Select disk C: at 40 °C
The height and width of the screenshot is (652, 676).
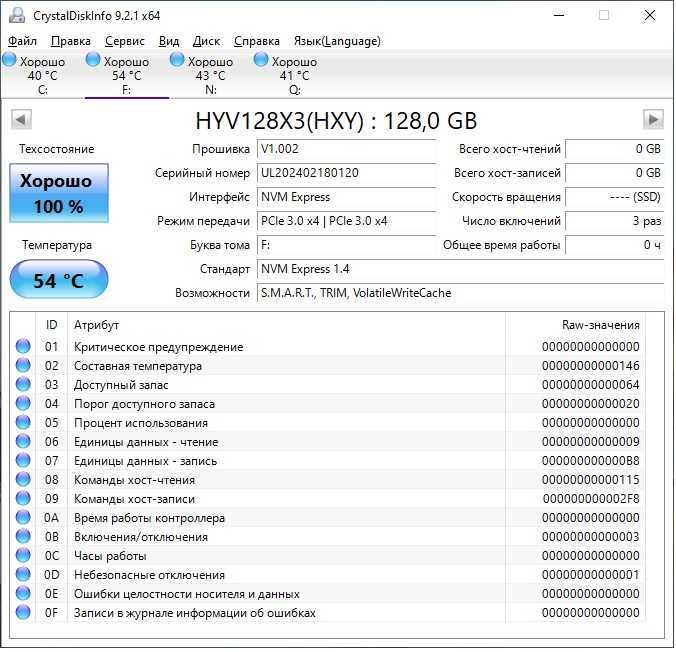point(43,75)
